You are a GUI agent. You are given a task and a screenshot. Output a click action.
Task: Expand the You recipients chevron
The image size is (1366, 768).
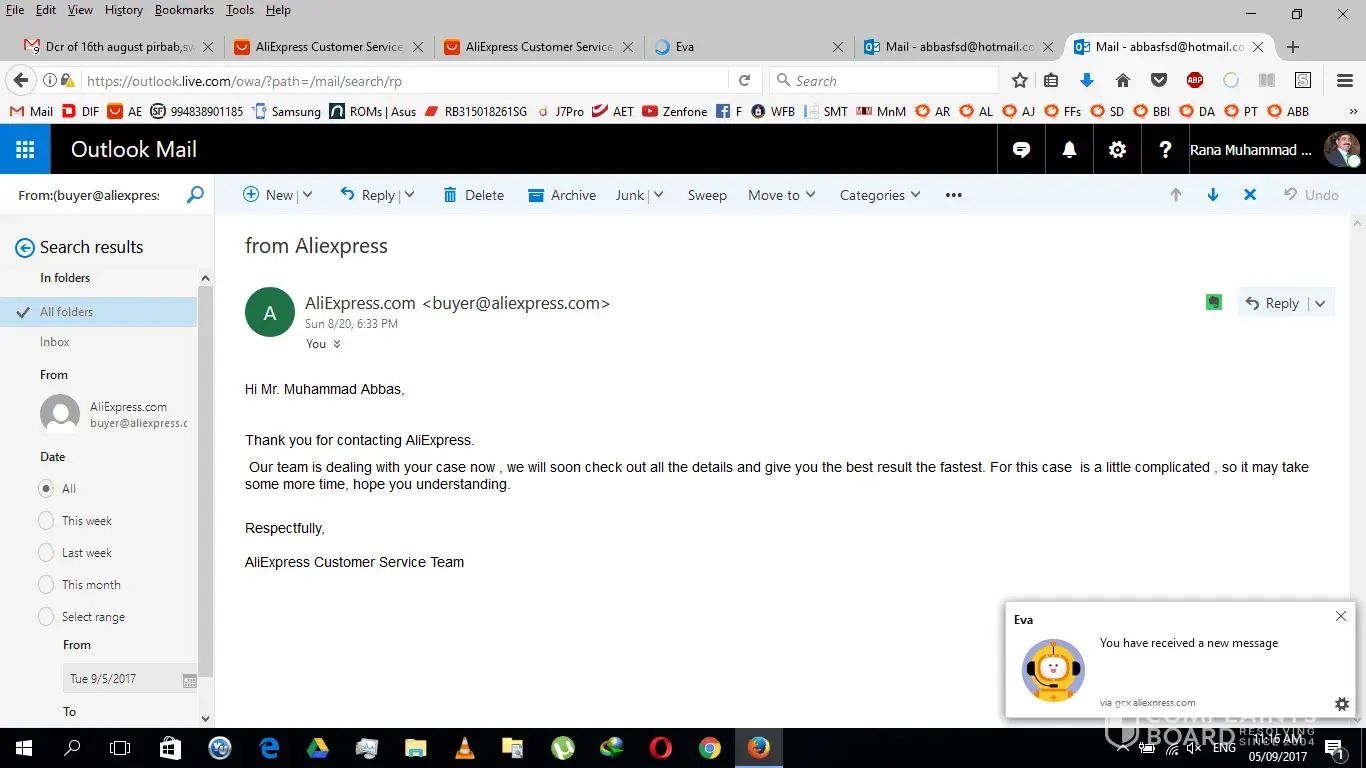coord(337,344)
